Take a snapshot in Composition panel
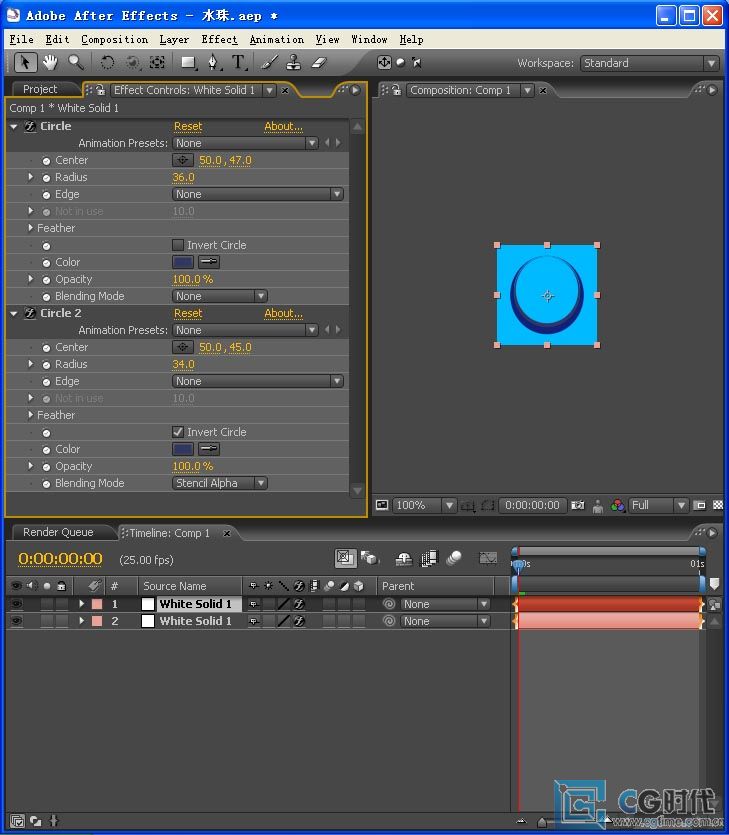This screenshot has width=729, height=835. click(x=578, y=505)
